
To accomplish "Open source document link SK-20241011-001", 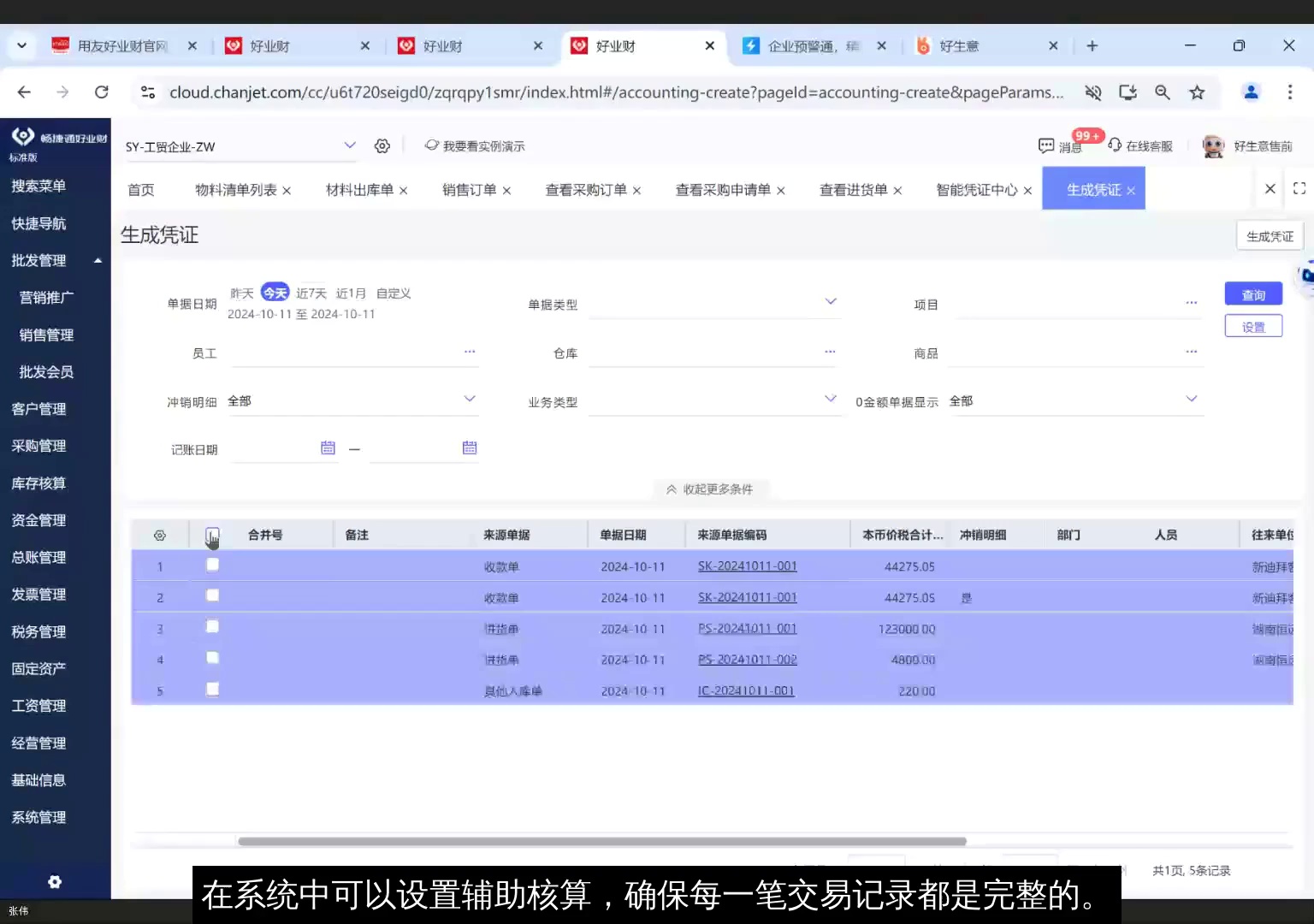I will 747,566.
